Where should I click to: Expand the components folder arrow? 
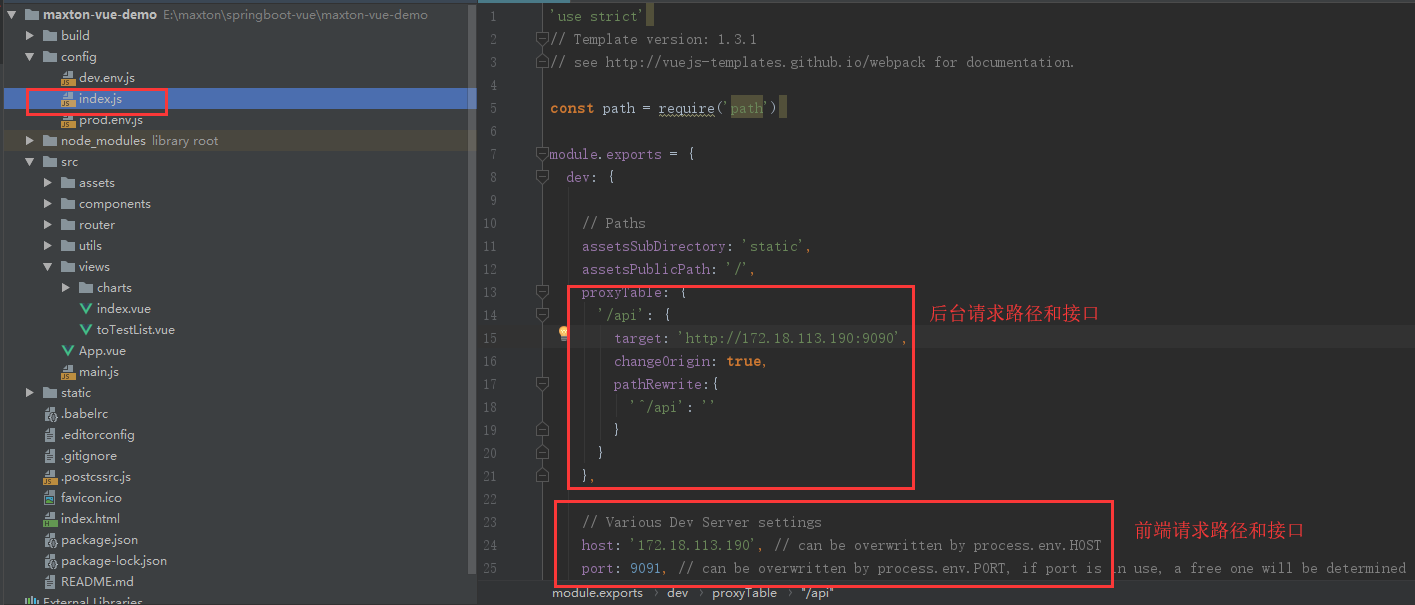[48, 204]
